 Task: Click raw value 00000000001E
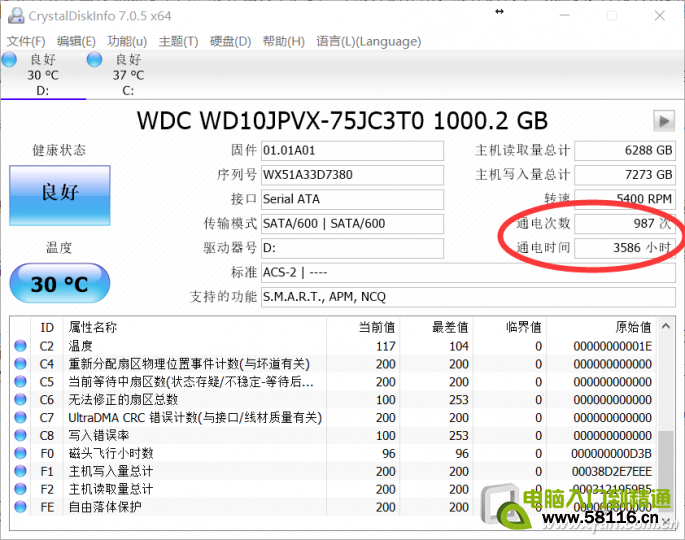tap(612, 346)
